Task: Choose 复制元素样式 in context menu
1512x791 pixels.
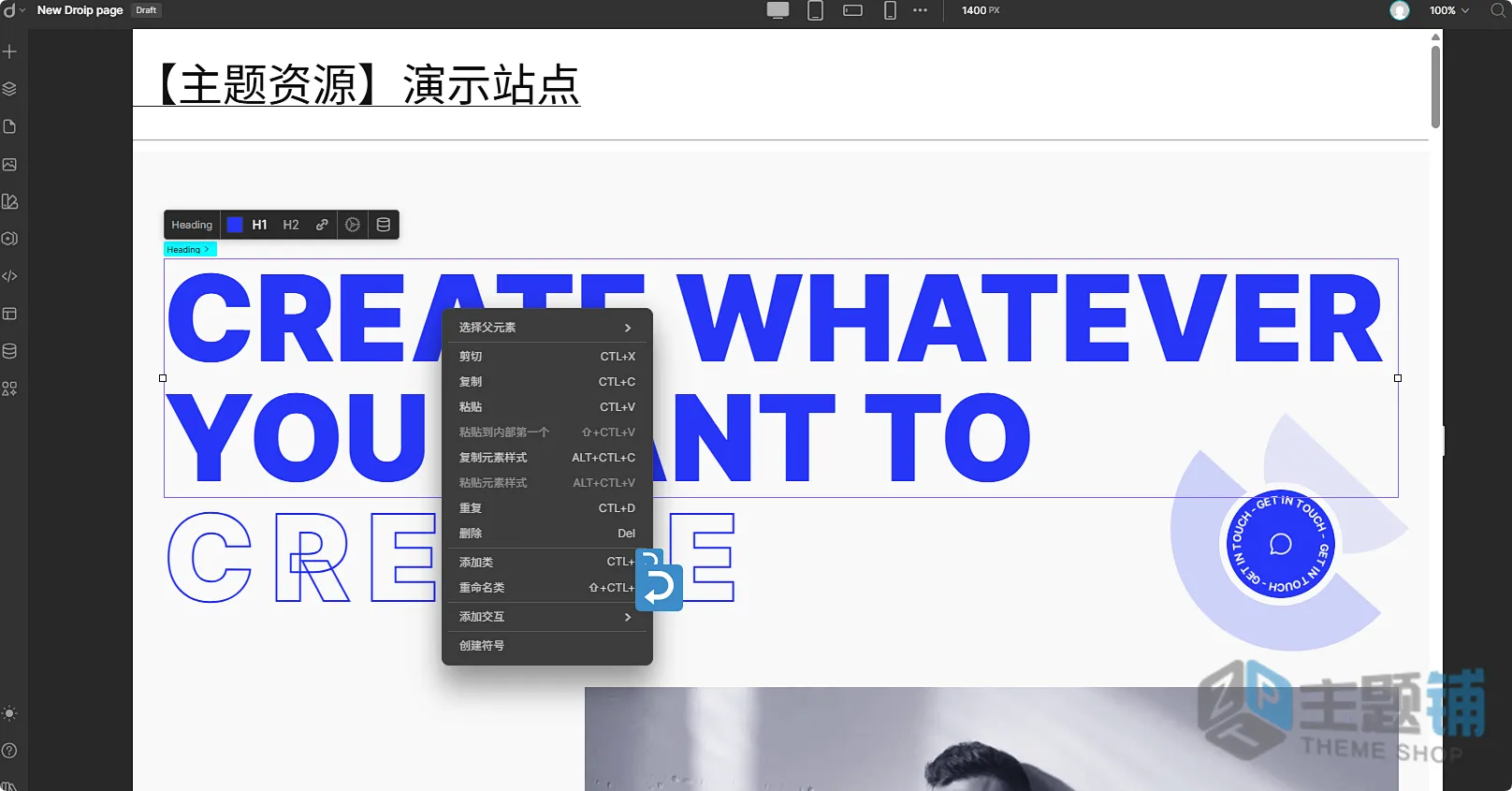Action: point(546,458)
